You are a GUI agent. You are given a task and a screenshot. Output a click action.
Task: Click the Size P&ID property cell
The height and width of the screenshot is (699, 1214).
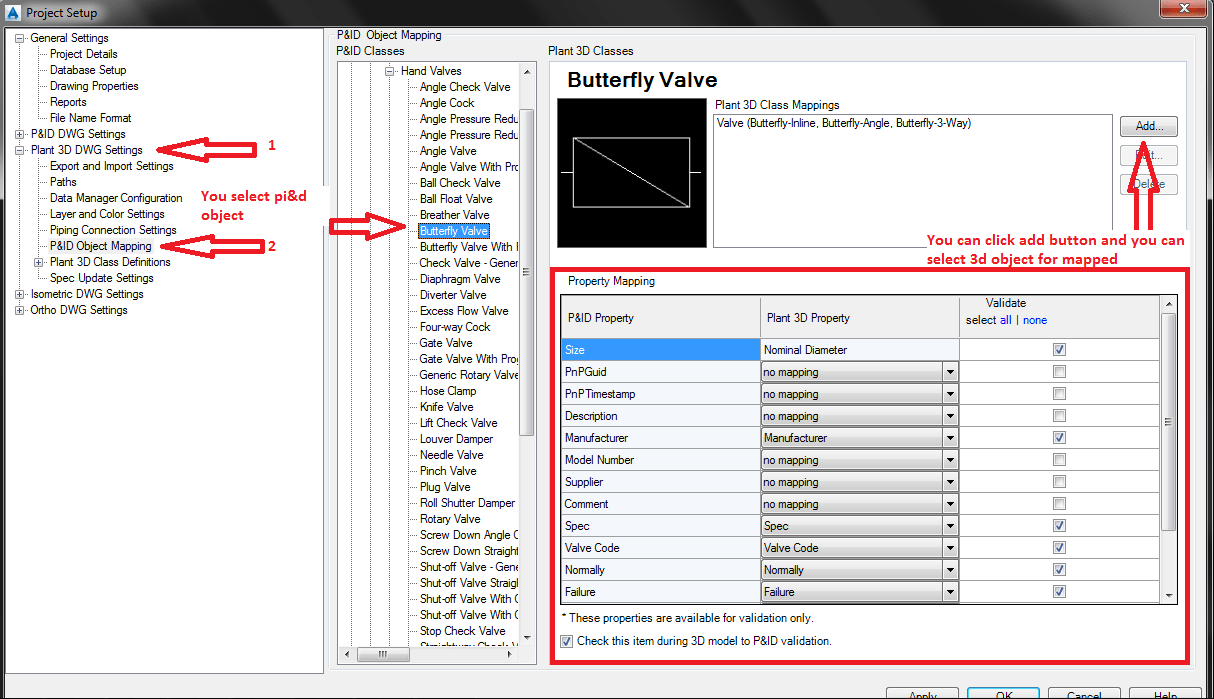[660, 350]
